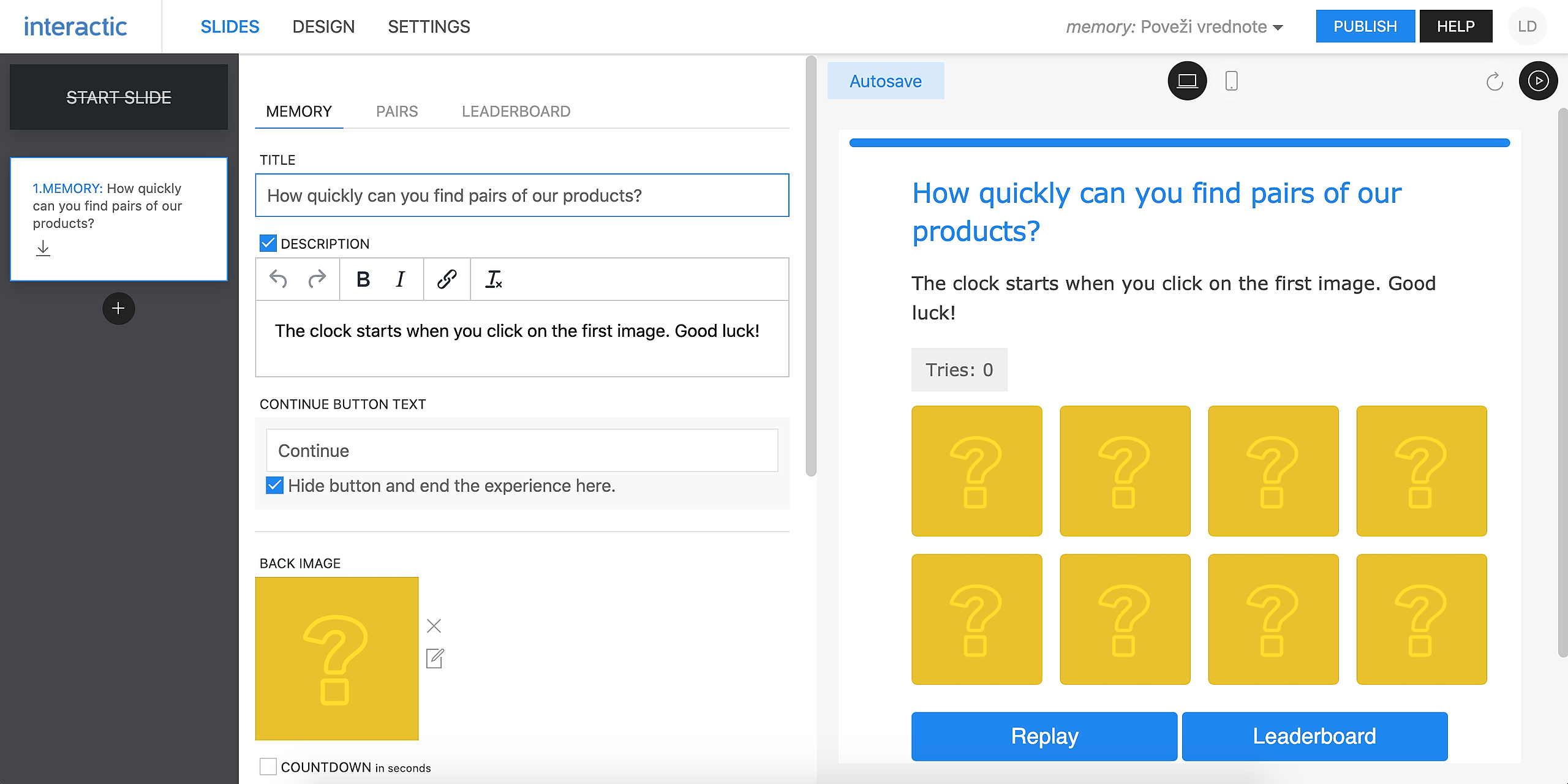Toggle italic formatting in description editor

[401, 279]
